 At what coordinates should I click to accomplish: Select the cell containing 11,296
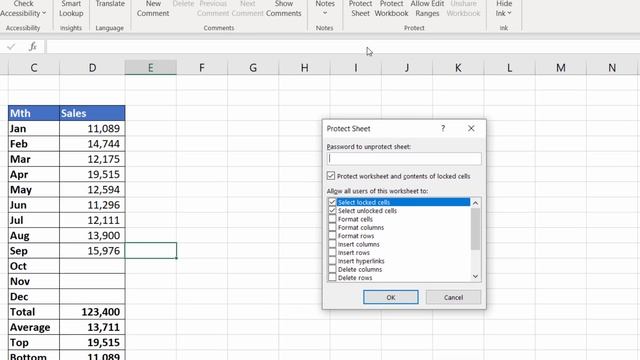click(x=92, y=205)
